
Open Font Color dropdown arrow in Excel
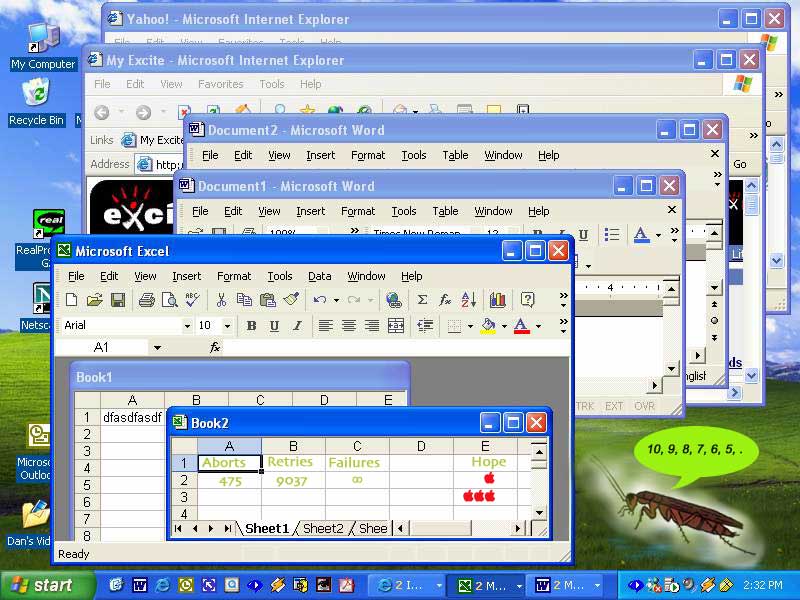tap(538, 326)
